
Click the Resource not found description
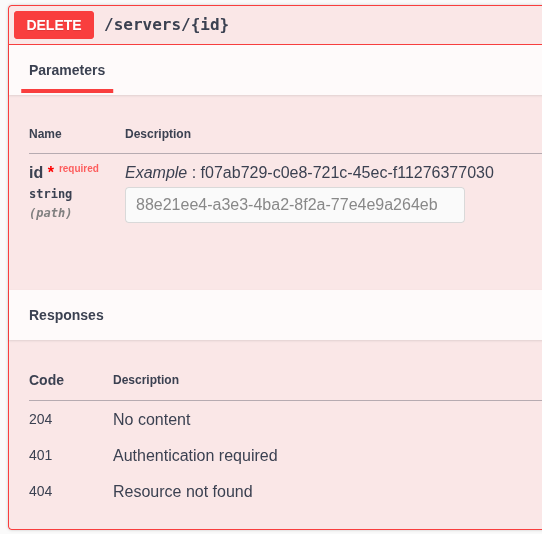[183, 491]
